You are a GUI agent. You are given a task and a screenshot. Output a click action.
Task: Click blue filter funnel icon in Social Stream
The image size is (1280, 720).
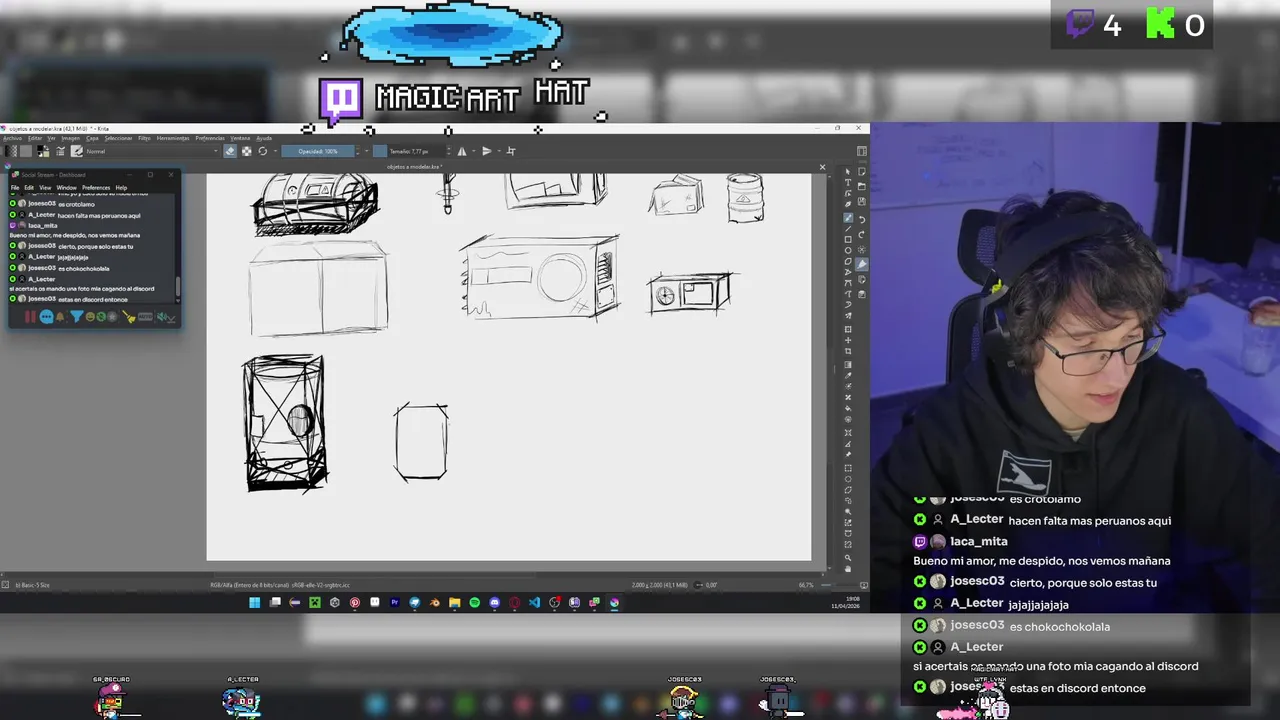click(77, 316)
